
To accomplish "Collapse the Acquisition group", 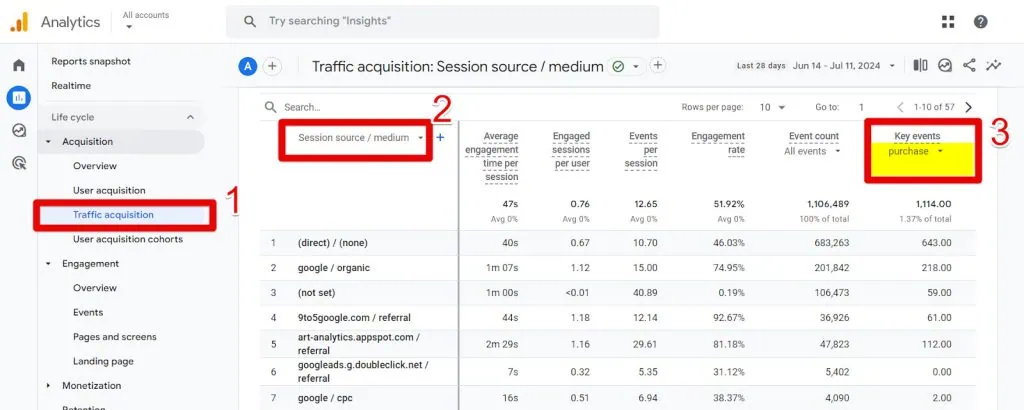I will (x=48, y=142).
